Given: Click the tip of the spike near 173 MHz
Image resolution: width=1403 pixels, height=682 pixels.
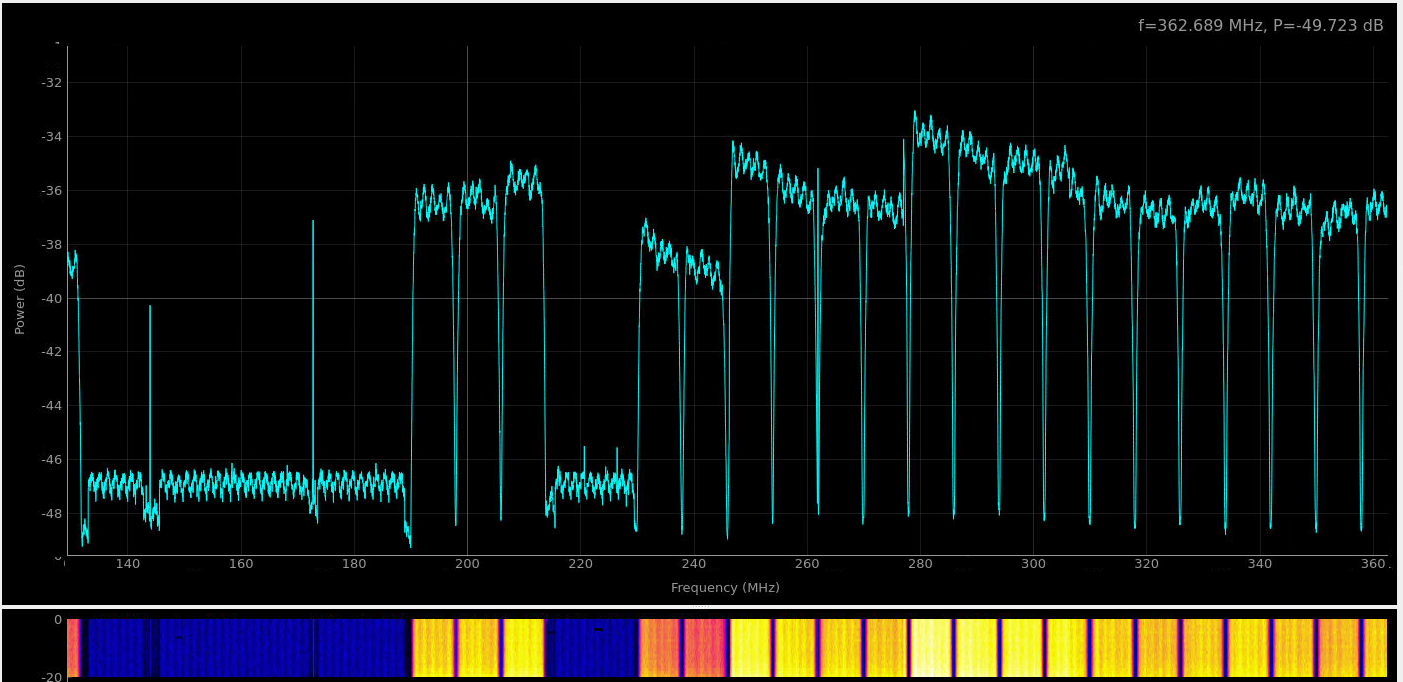Looking at the screenshot, I should [x=313, y=221].
